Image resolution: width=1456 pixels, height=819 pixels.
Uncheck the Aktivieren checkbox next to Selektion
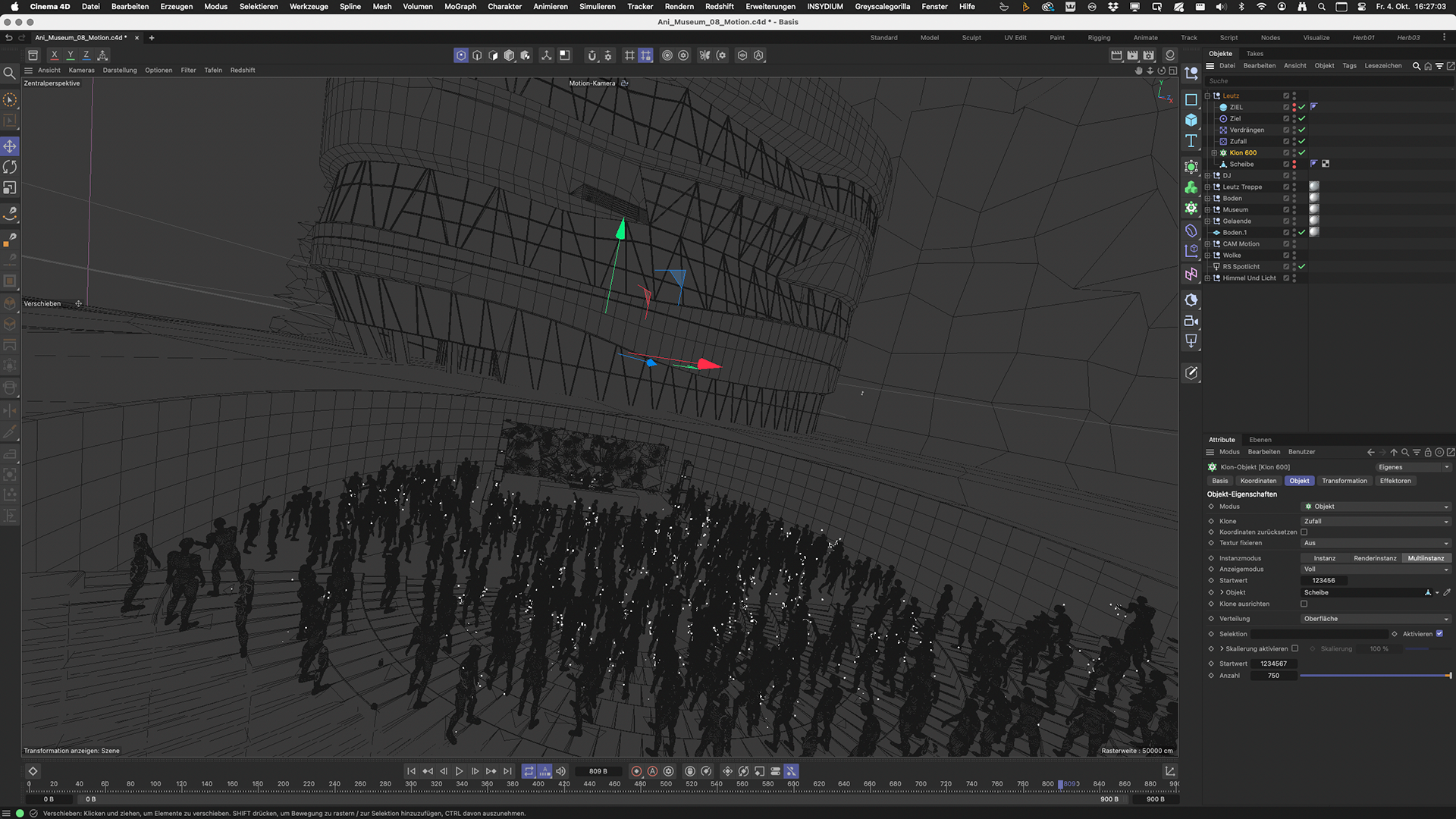1439,634
